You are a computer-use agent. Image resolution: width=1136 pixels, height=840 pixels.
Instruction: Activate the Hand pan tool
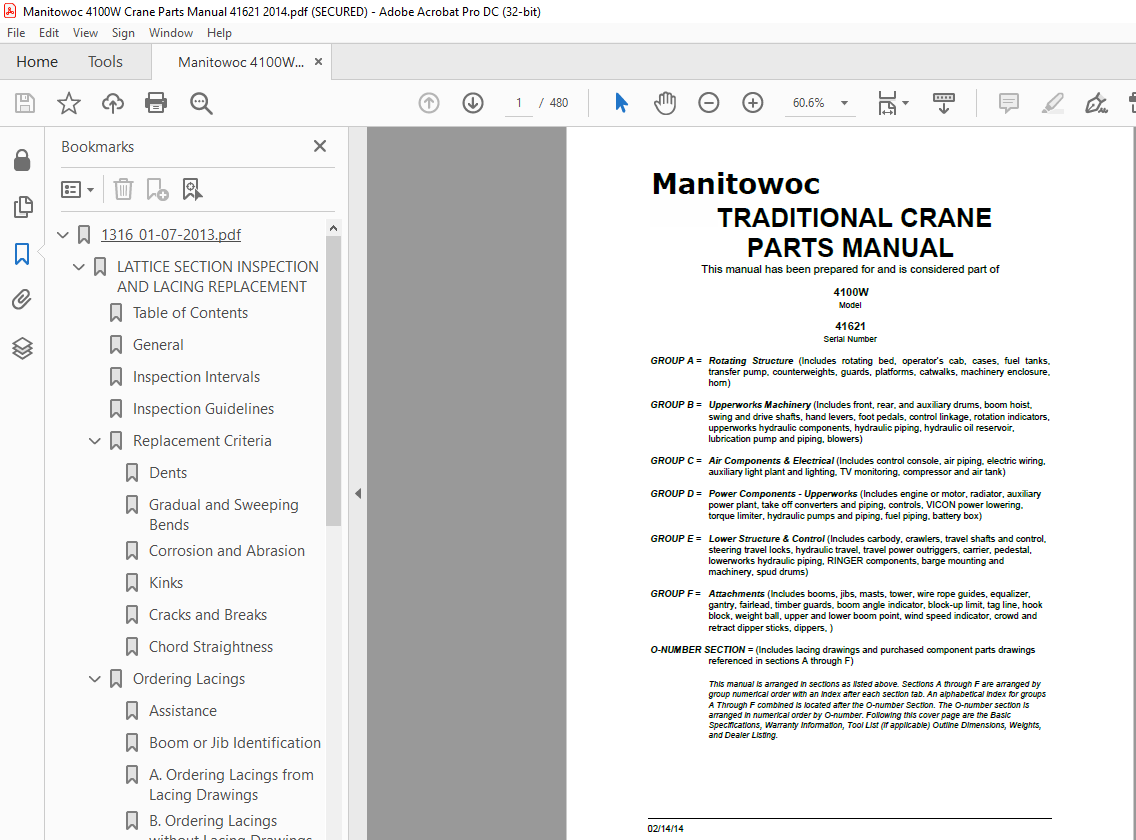pyautogui.click(x=664, y=103)
